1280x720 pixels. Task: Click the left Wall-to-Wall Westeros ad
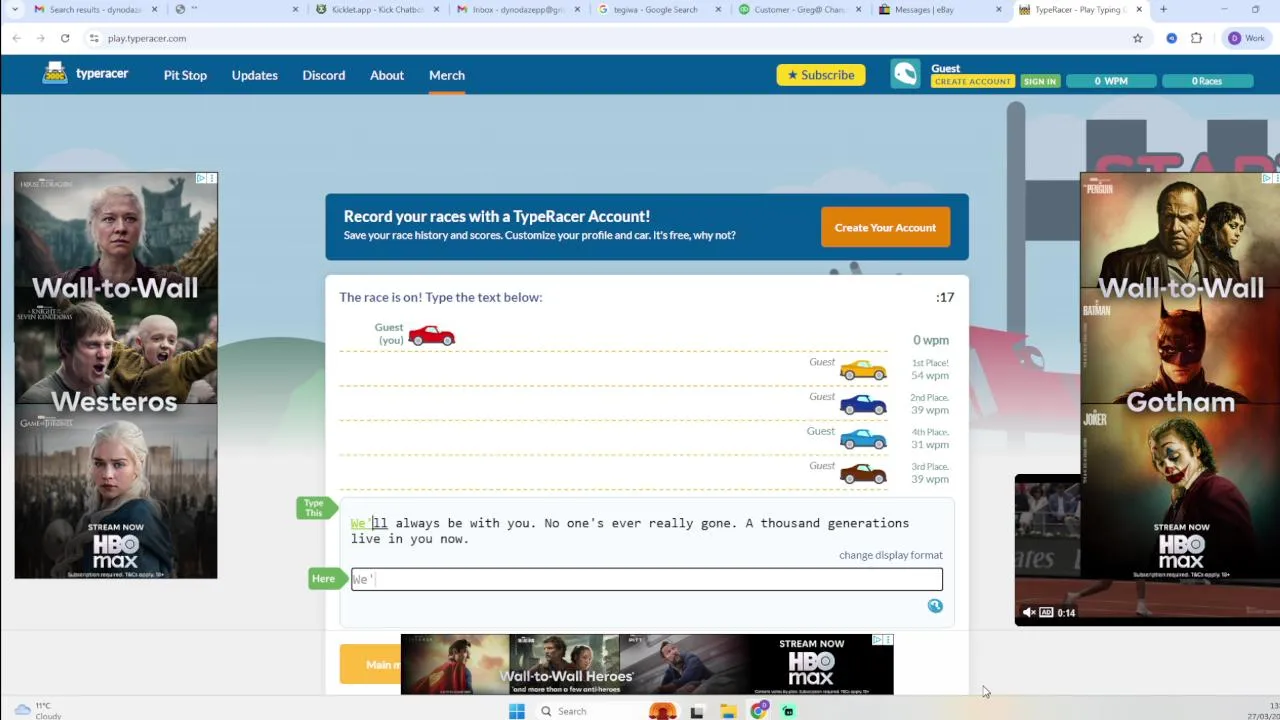coord(116,376)
